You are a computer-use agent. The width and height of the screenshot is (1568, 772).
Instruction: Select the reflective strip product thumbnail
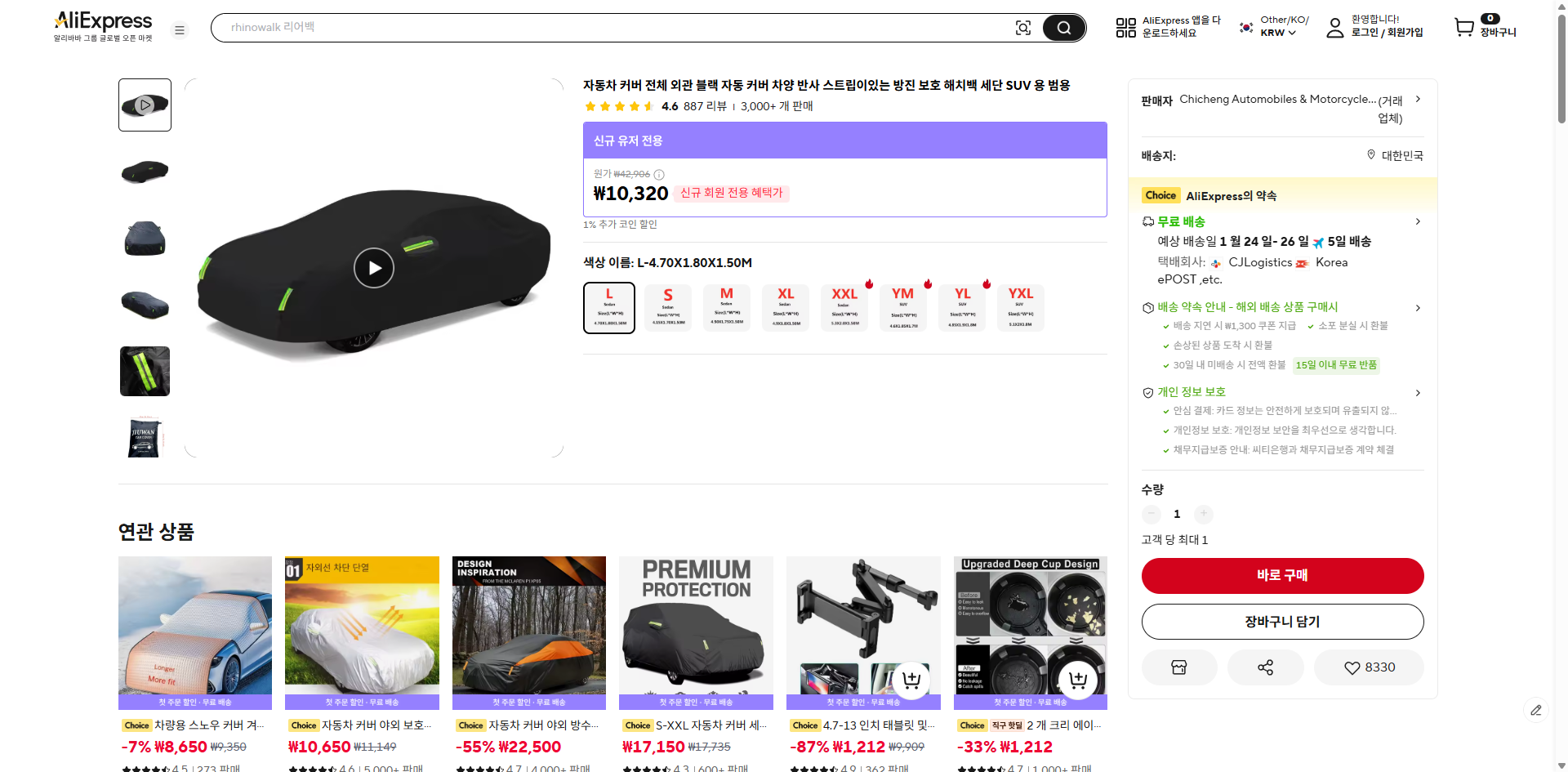coord(145,371)
